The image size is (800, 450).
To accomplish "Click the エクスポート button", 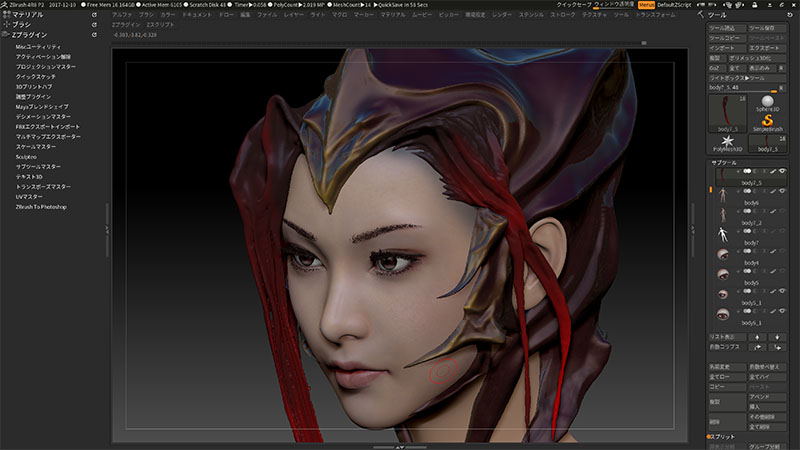I will point(767,48).
